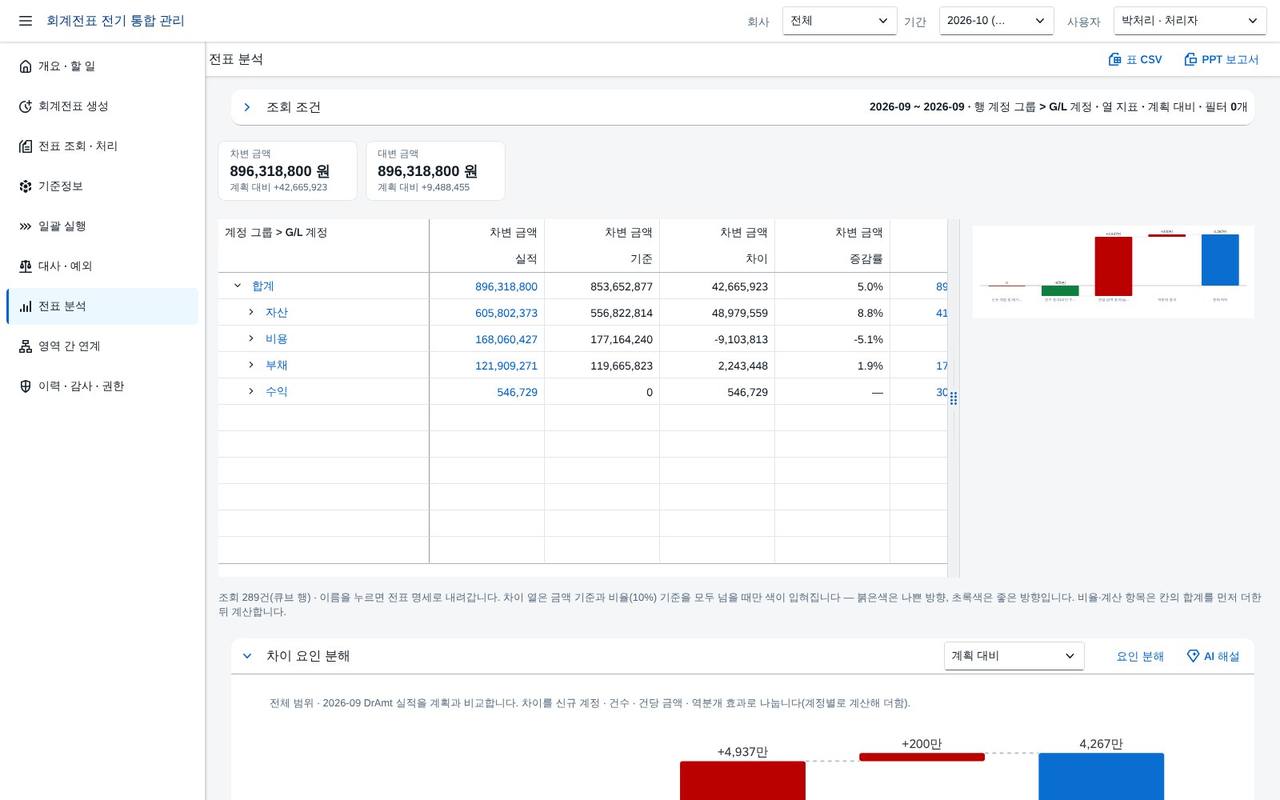Go to 영역 간 연계 menu item

[102, 346]
